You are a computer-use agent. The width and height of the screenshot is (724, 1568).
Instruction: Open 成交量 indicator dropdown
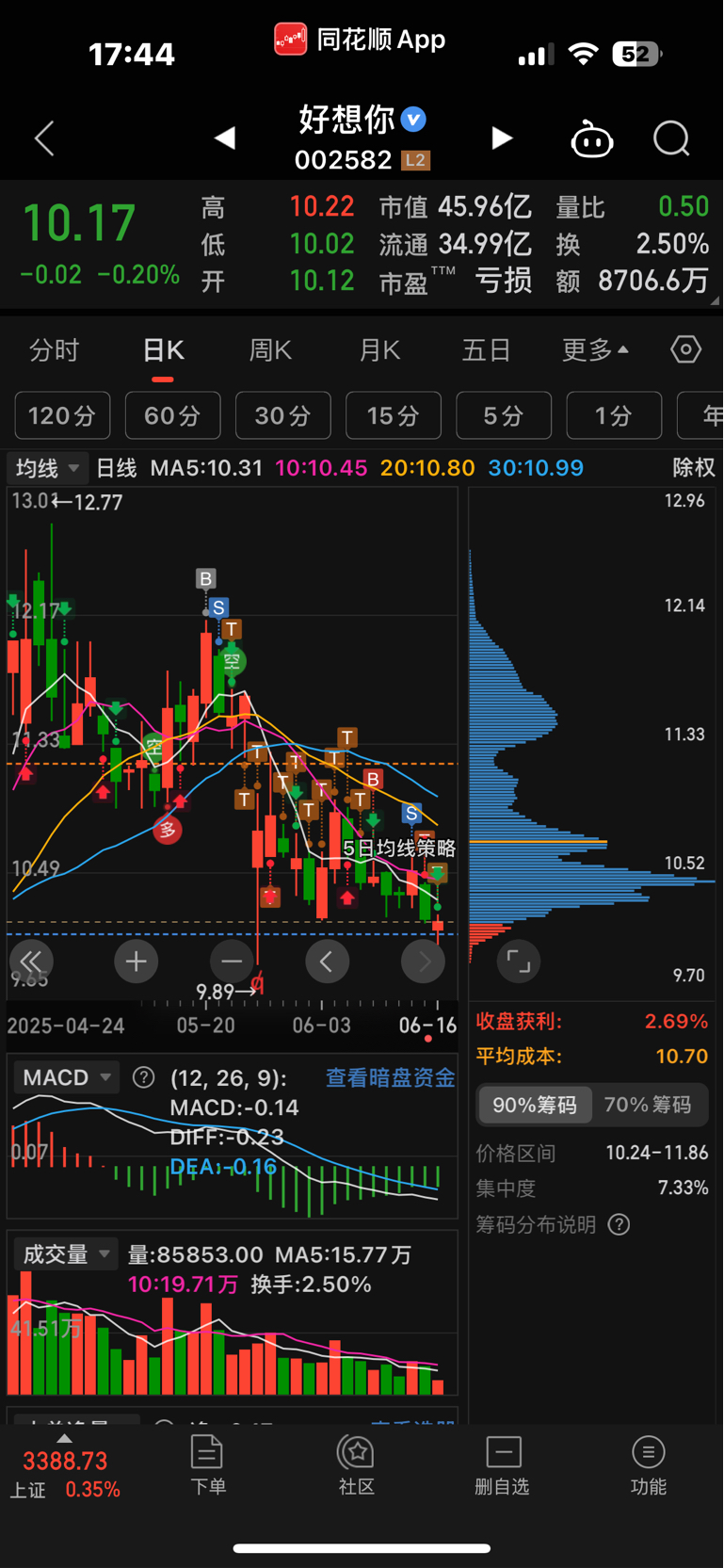pyautogui.click(x=67, y=1254)
